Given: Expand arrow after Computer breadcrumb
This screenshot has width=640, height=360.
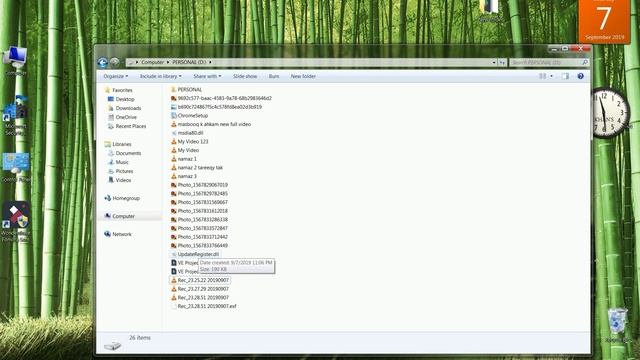Looking at the screenshot, I should click(168, 62).
